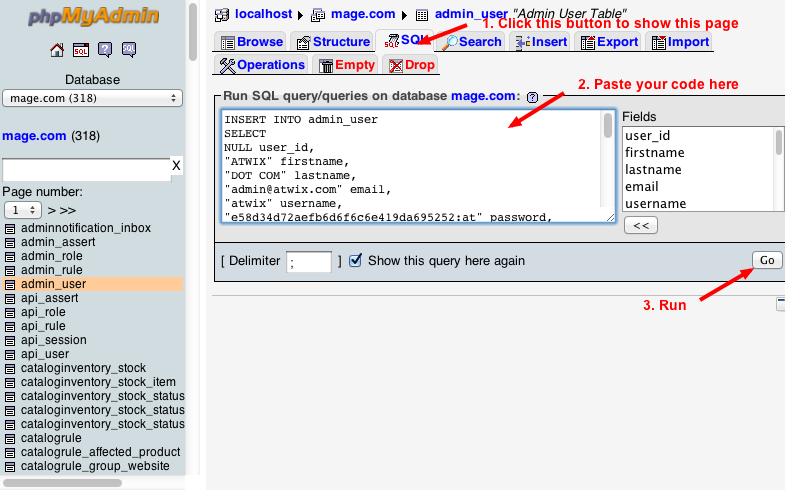Open the admin_user table in sidebar

click(x=54, y=284)
